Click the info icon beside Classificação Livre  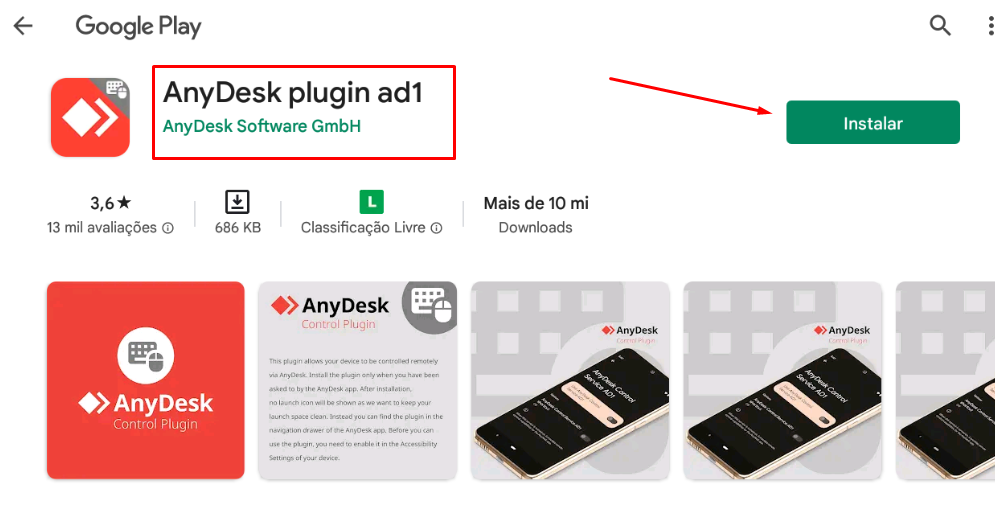coord(437,228)
